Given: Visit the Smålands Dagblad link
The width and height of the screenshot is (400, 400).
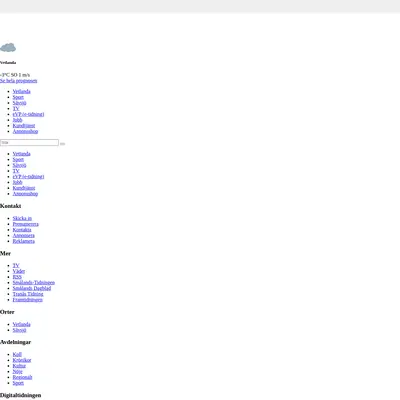Looking at the screenshot, I should (x=32, y=288).
